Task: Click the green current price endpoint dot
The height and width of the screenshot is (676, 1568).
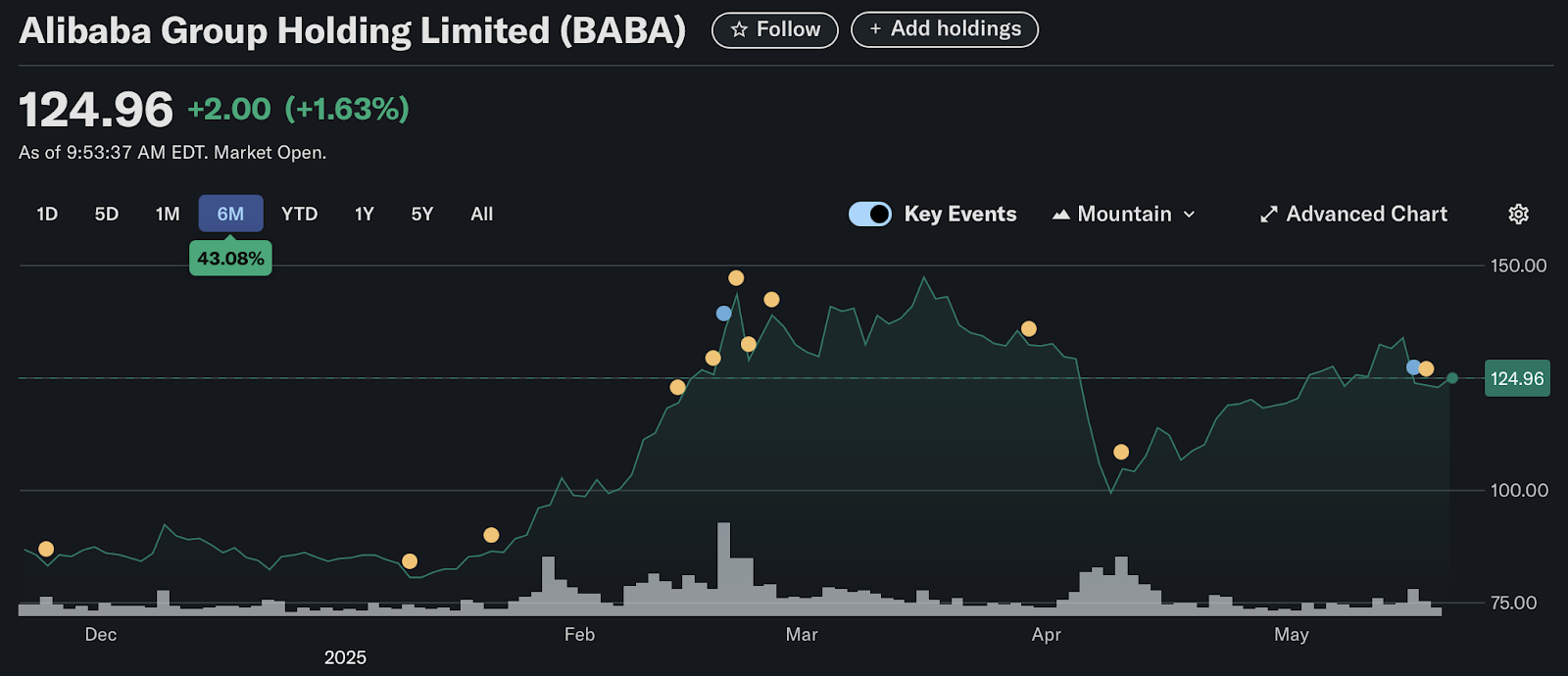Action: click(1452, 378)
